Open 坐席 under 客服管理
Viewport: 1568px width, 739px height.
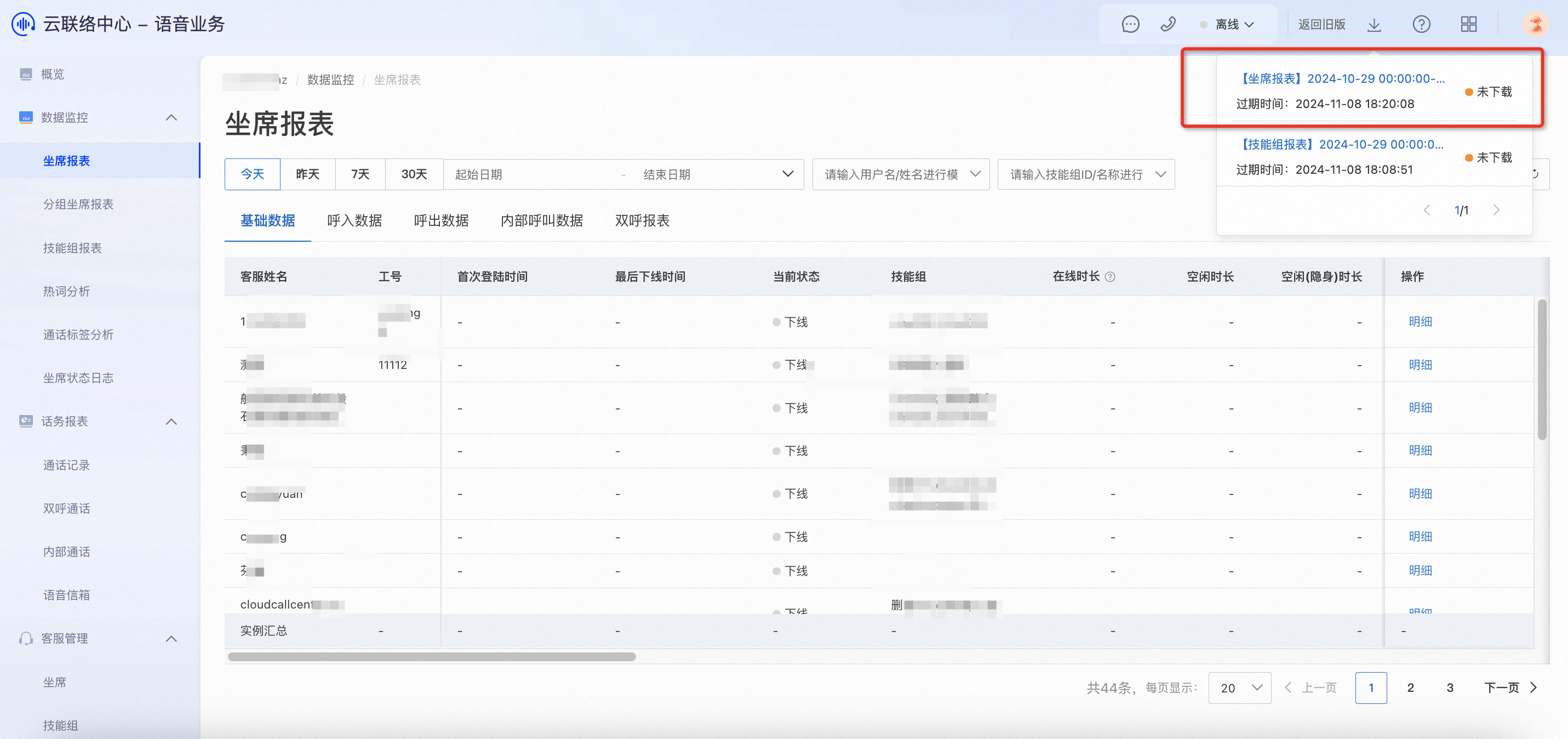pos(54,683)
